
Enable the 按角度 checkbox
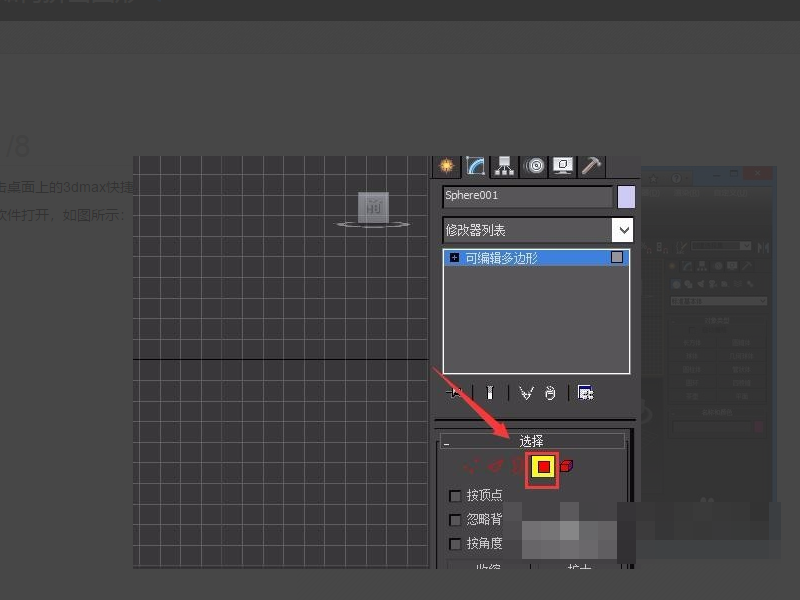point(455,544)
